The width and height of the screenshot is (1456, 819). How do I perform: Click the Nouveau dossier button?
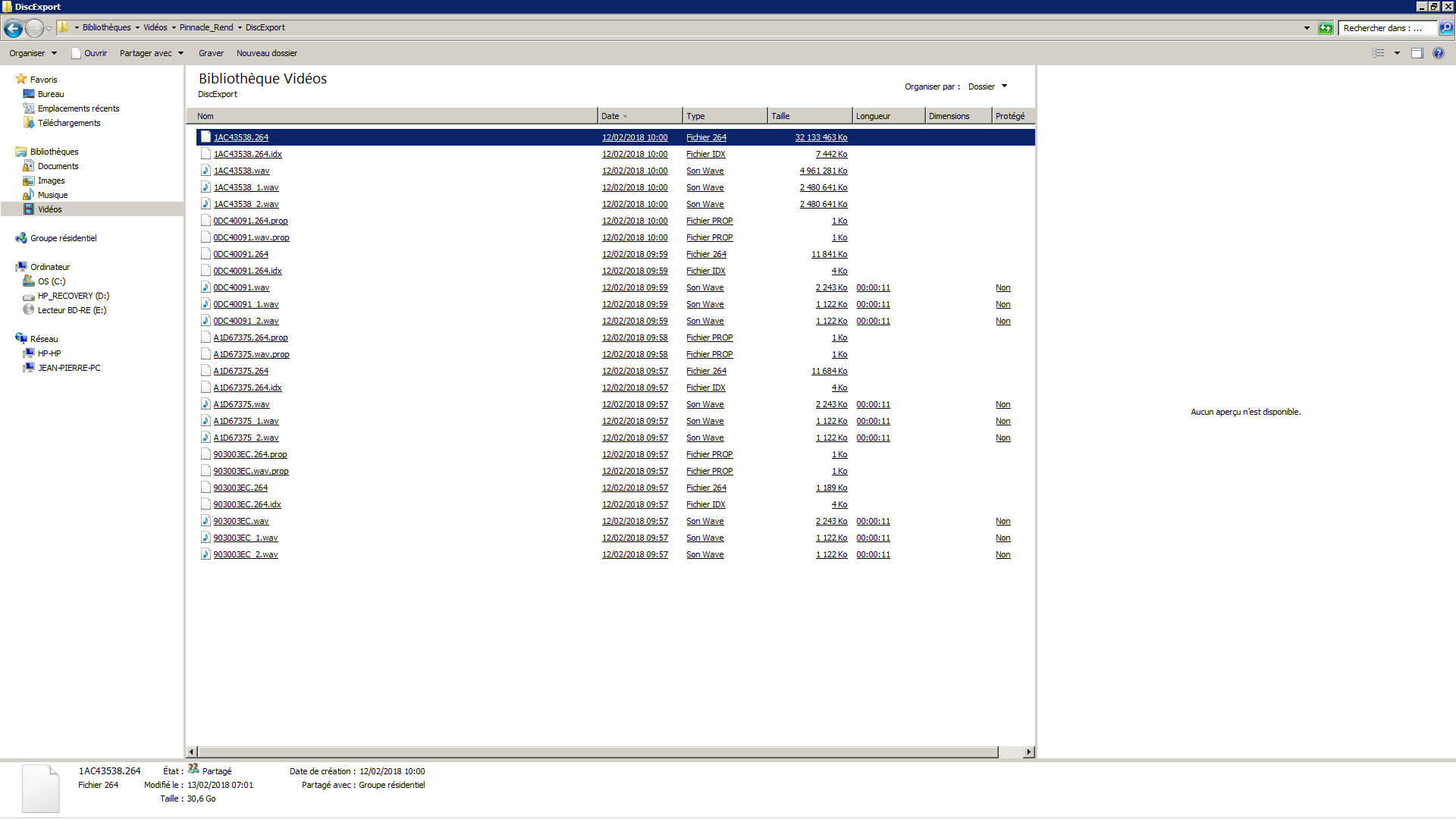[x=266, y=53]
